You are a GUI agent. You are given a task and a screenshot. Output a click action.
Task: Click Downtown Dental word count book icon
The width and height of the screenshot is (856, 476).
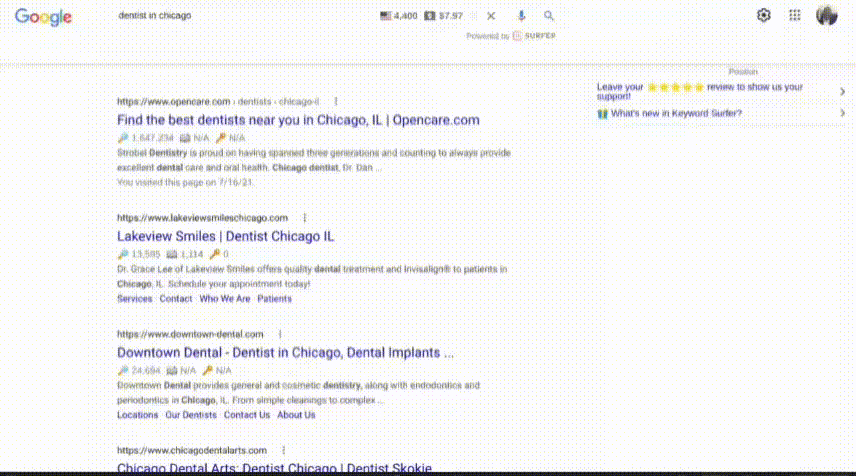coord(171,371)
